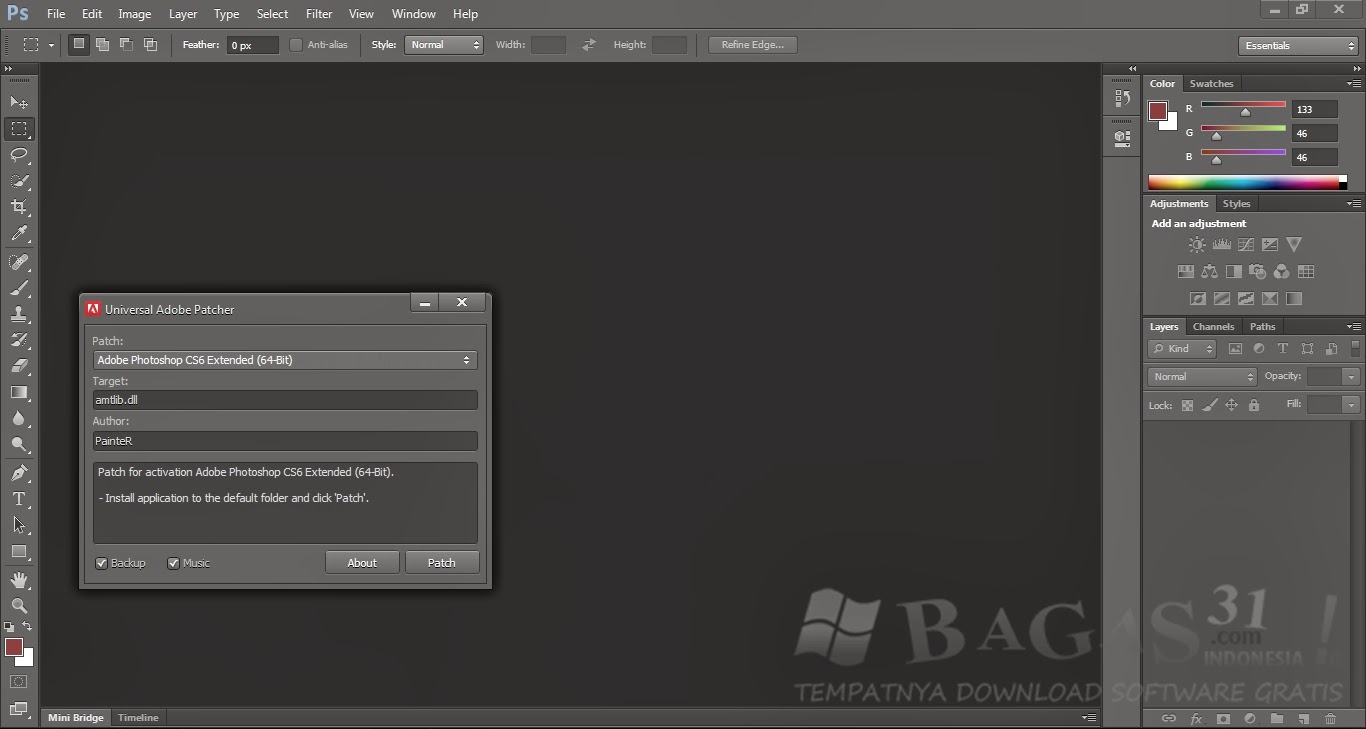Select the Path Selection tool

pos(19,525)
